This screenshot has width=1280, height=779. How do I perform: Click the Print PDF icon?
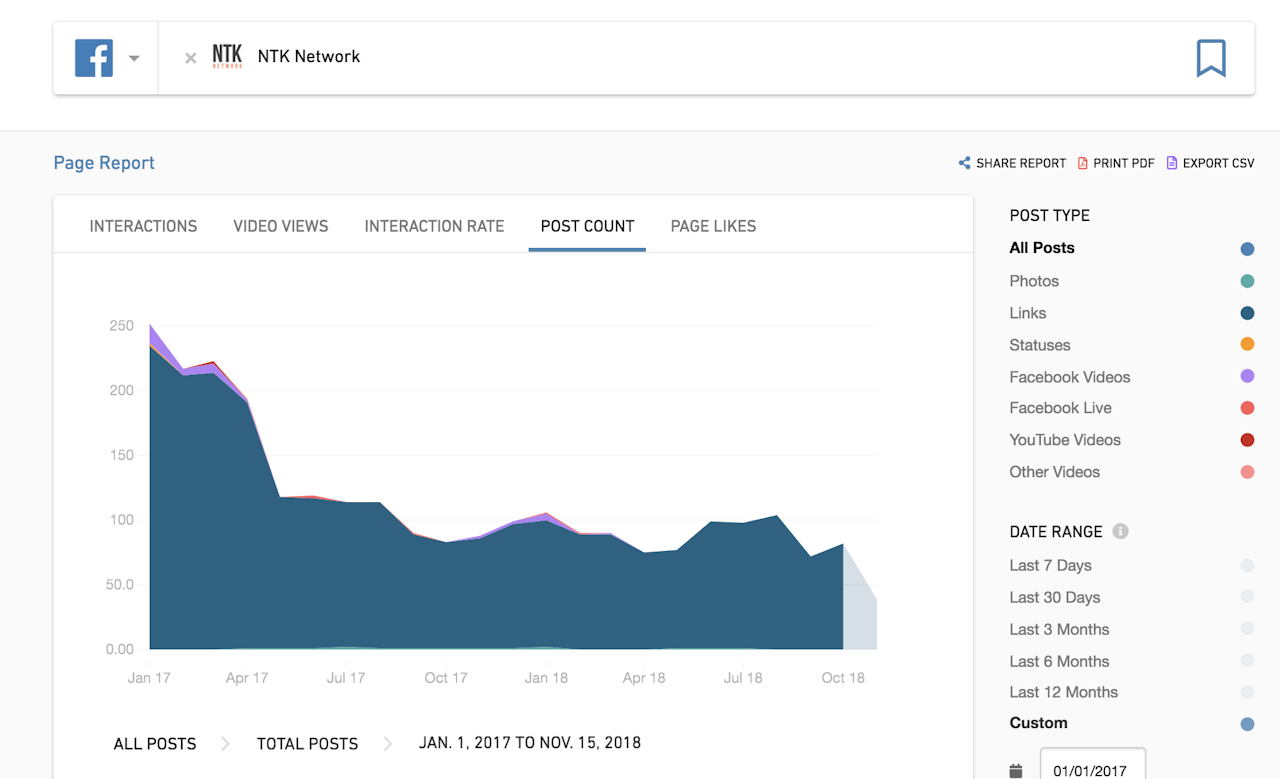pyautogui.click(x=1081, y=162)
